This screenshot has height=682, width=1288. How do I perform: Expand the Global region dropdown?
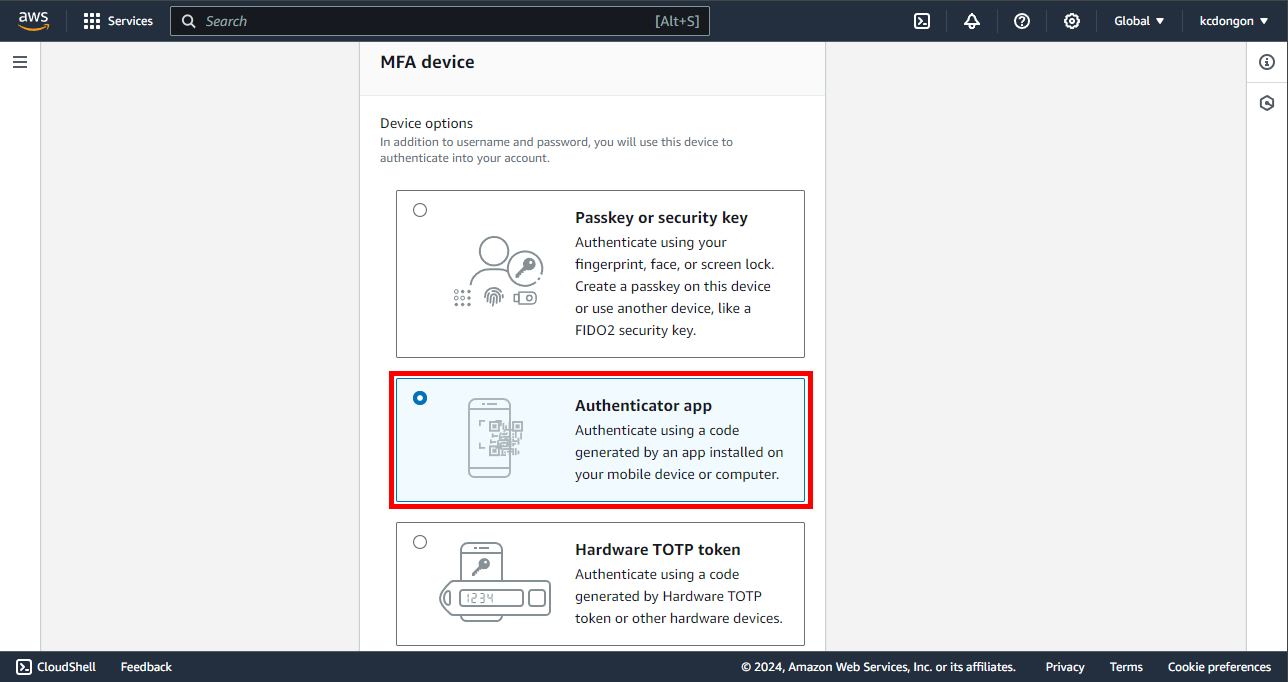[x=1139, y=21]
